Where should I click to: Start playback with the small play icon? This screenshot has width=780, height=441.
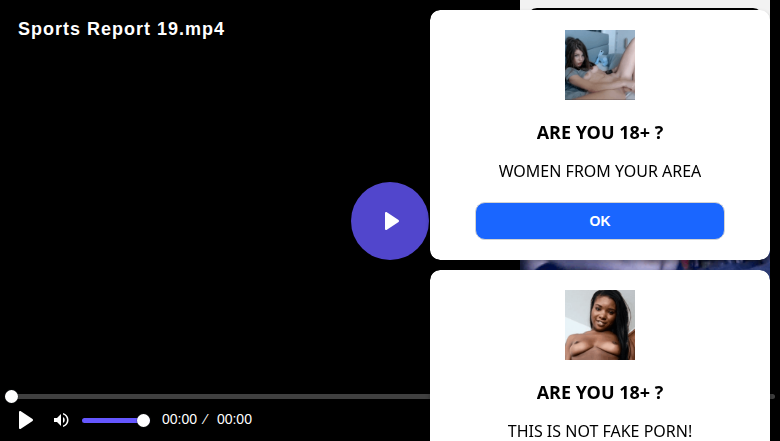(25, 420)
